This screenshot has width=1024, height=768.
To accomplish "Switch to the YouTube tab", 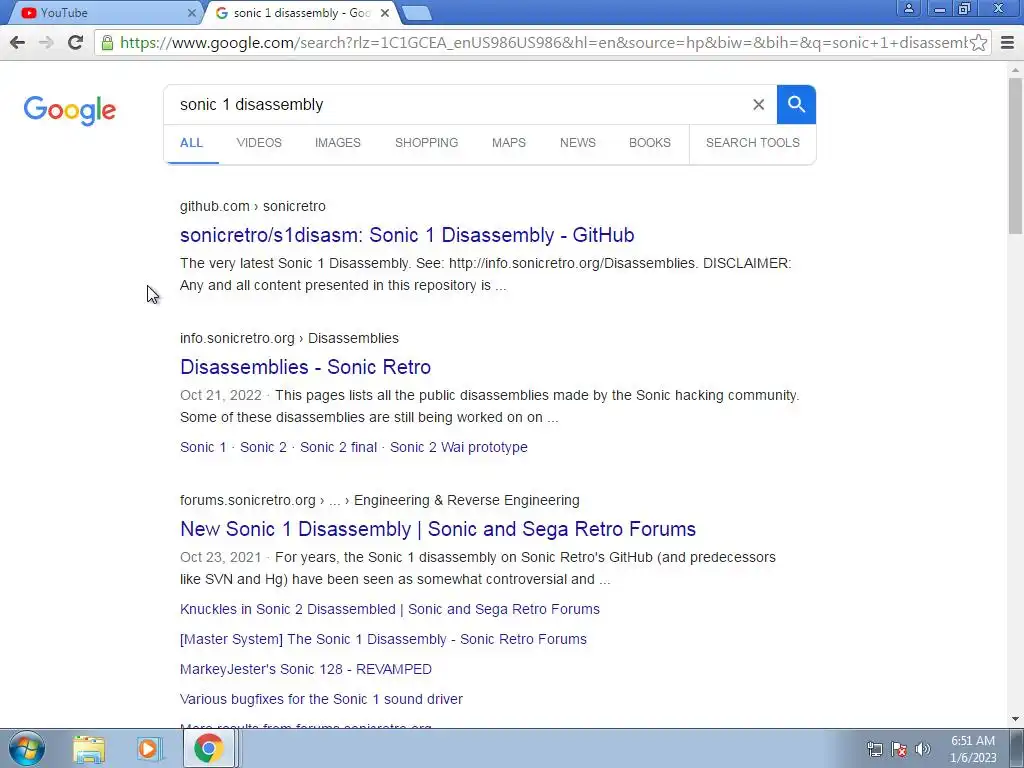I will point(104,13).
